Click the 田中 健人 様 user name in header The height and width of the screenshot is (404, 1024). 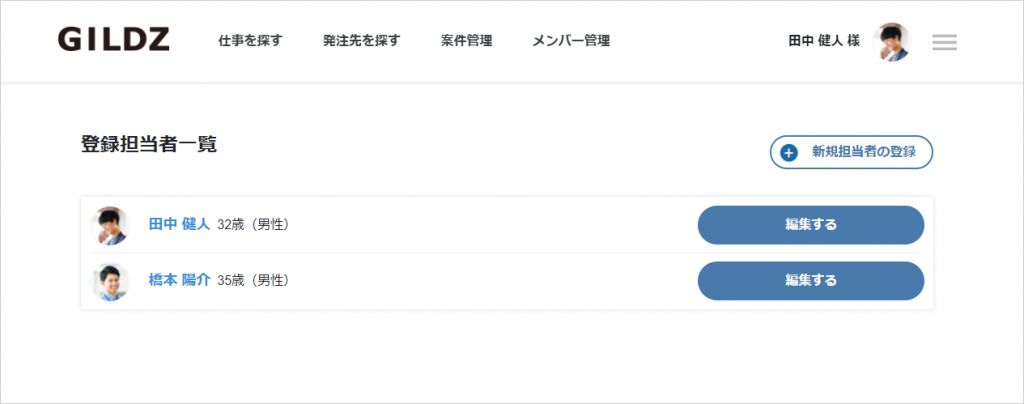(824, 41)
